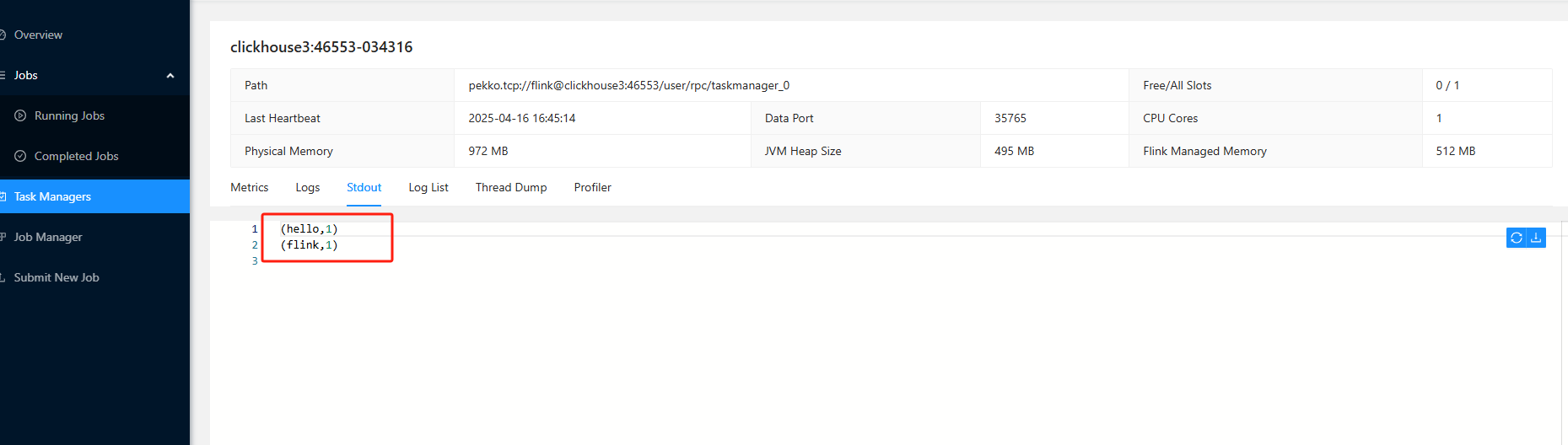The image size is (1568, 445).
Task: Click the clickhouse3:46553-034316 title
Action: pyautogui.click(x=321, y=47)
